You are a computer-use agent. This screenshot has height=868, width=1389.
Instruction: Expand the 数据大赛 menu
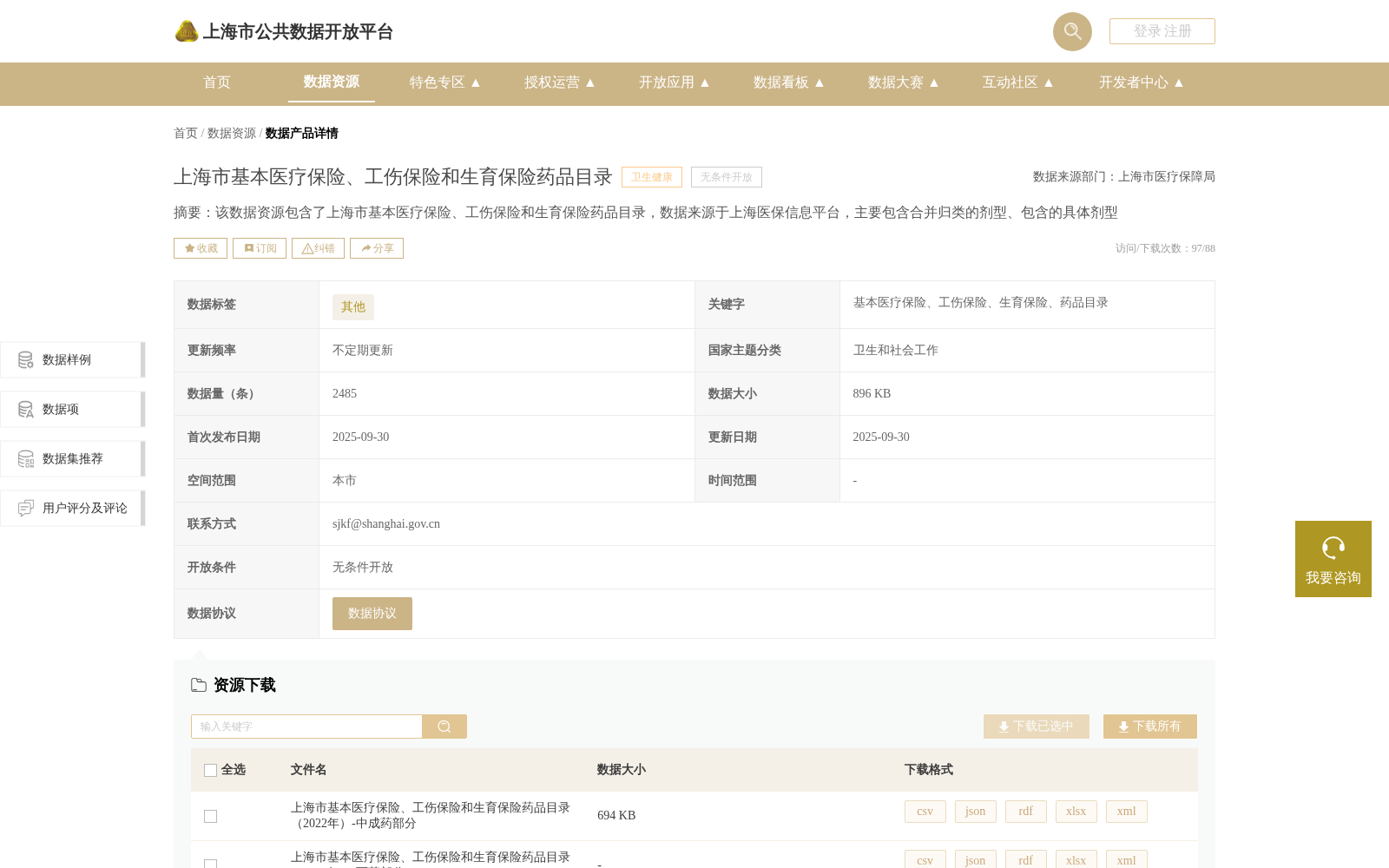pyautogui.click(x=904, y=82)
